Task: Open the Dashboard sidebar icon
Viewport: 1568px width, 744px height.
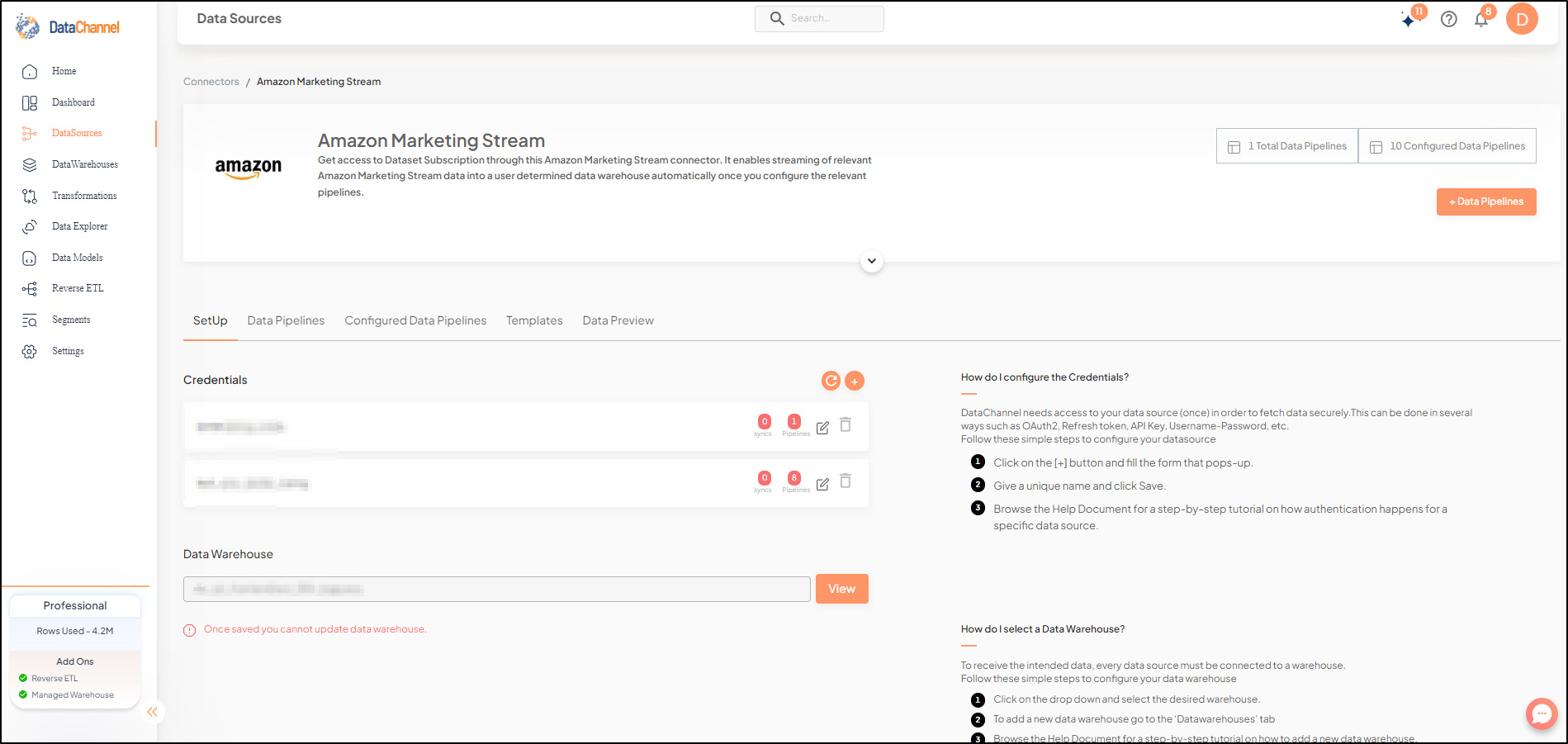Action: pyautogui.click(x=30, y=102)
